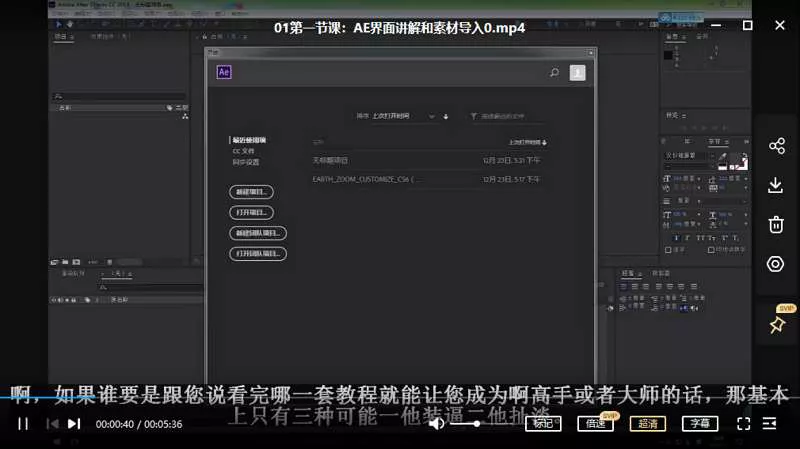Pause the video playback
800x449 pixels.
pos(22,423)
